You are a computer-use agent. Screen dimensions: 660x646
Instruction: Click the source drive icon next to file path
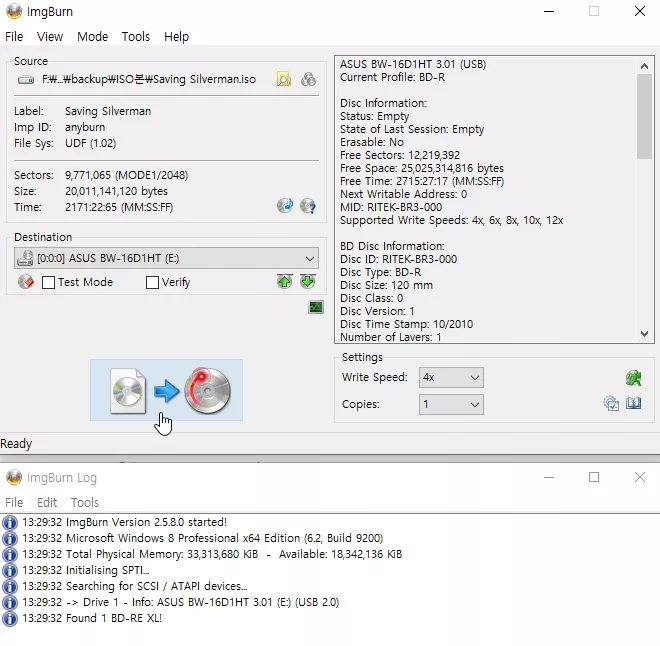click(26, 80)
